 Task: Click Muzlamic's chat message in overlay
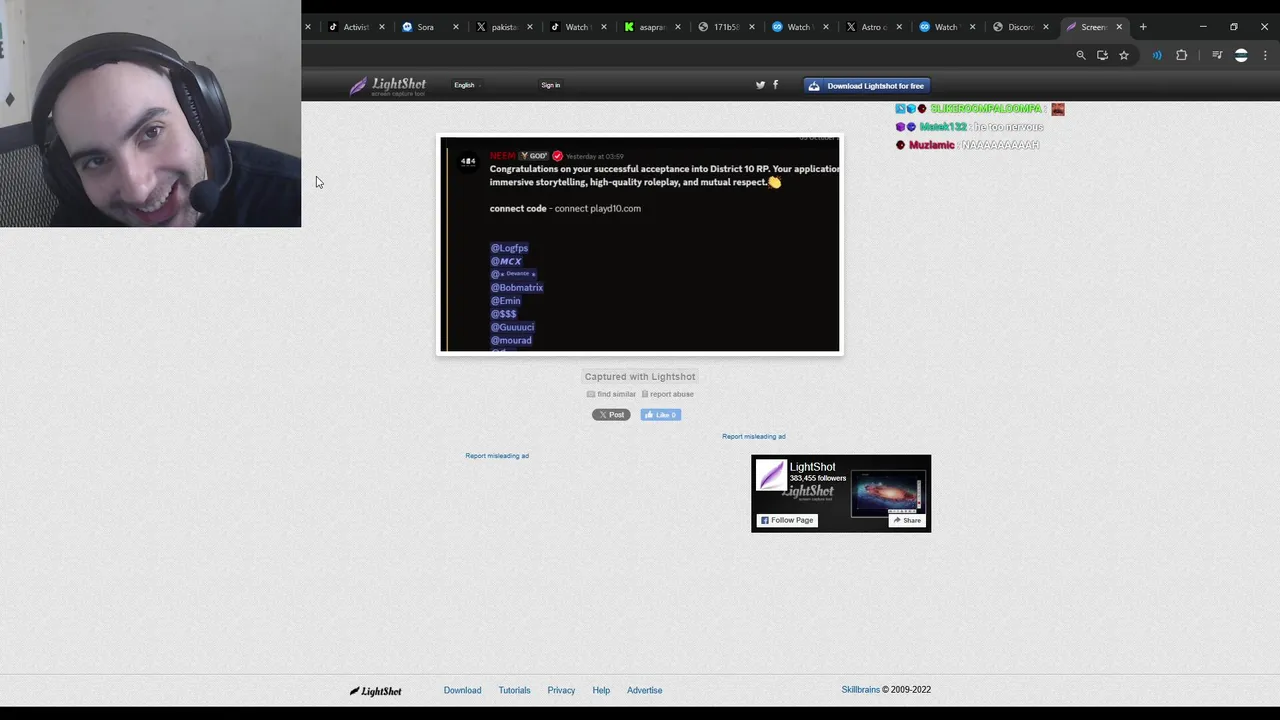point(968,145)
